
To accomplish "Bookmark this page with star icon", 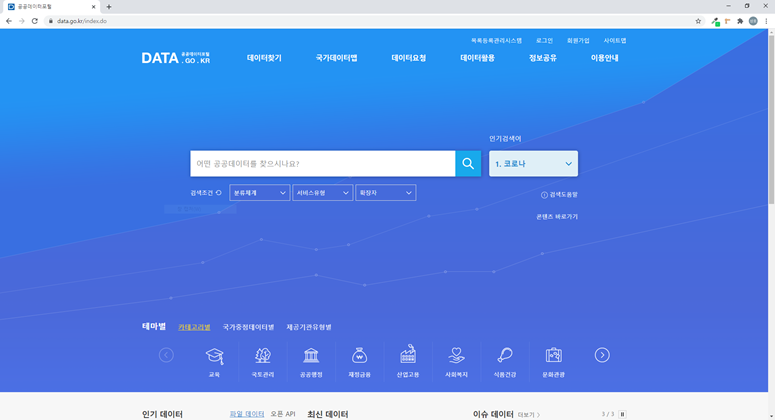I will [x=698, y=21].
